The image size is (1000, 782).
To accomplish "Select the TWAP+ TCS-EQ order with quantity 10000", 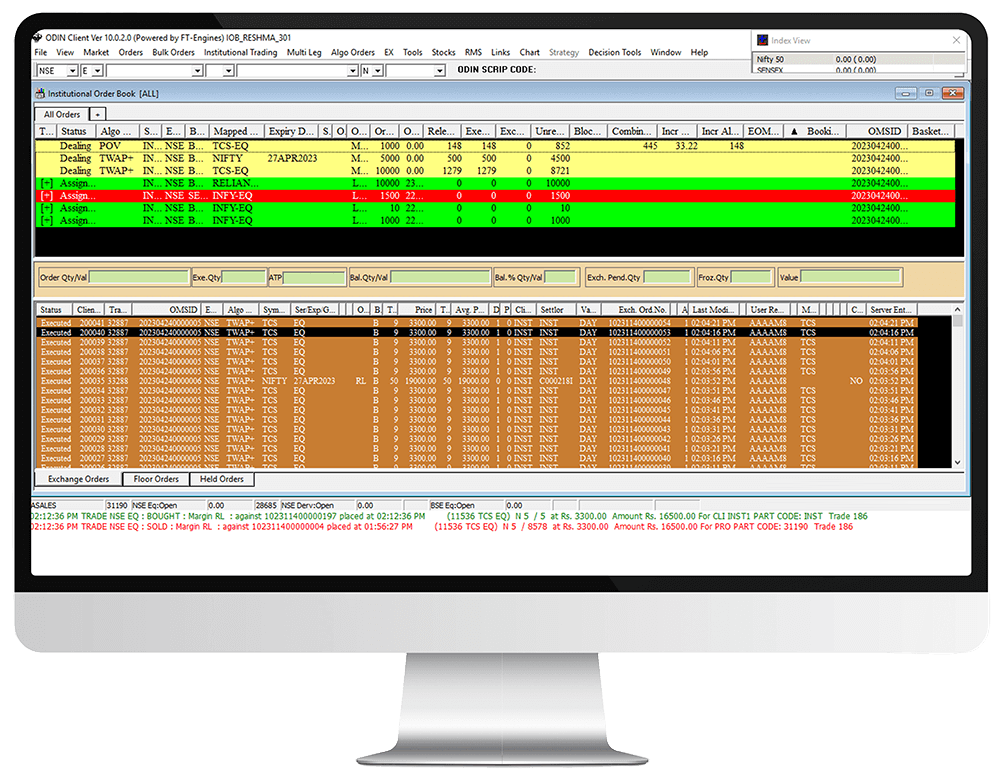I will (495, 171).
